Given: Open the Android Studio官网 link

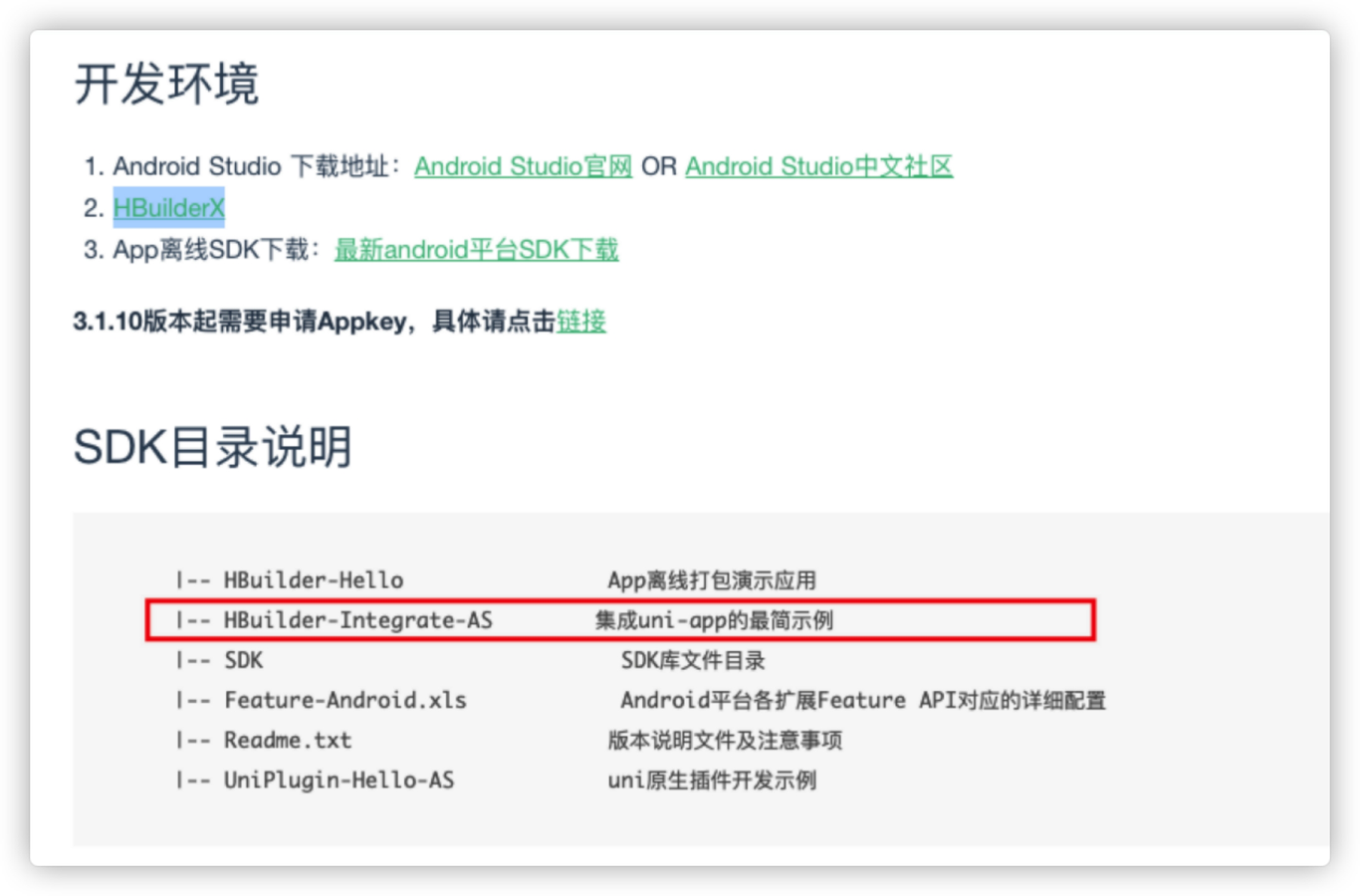Looking at the screenshot, I should coord(523,166).
